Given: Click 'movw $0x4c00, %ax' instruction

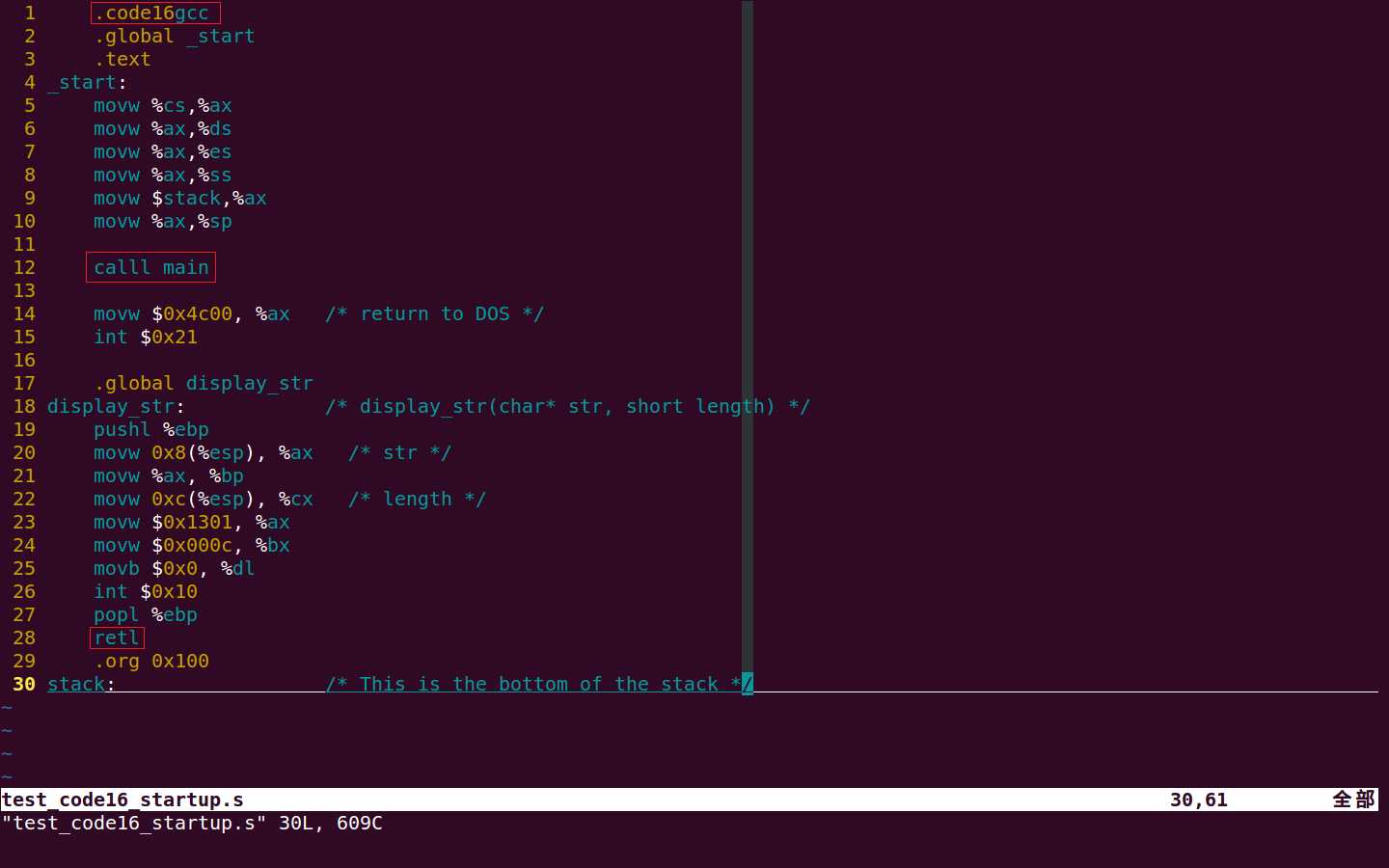Looking at the screenshot, I should point(192,313).
